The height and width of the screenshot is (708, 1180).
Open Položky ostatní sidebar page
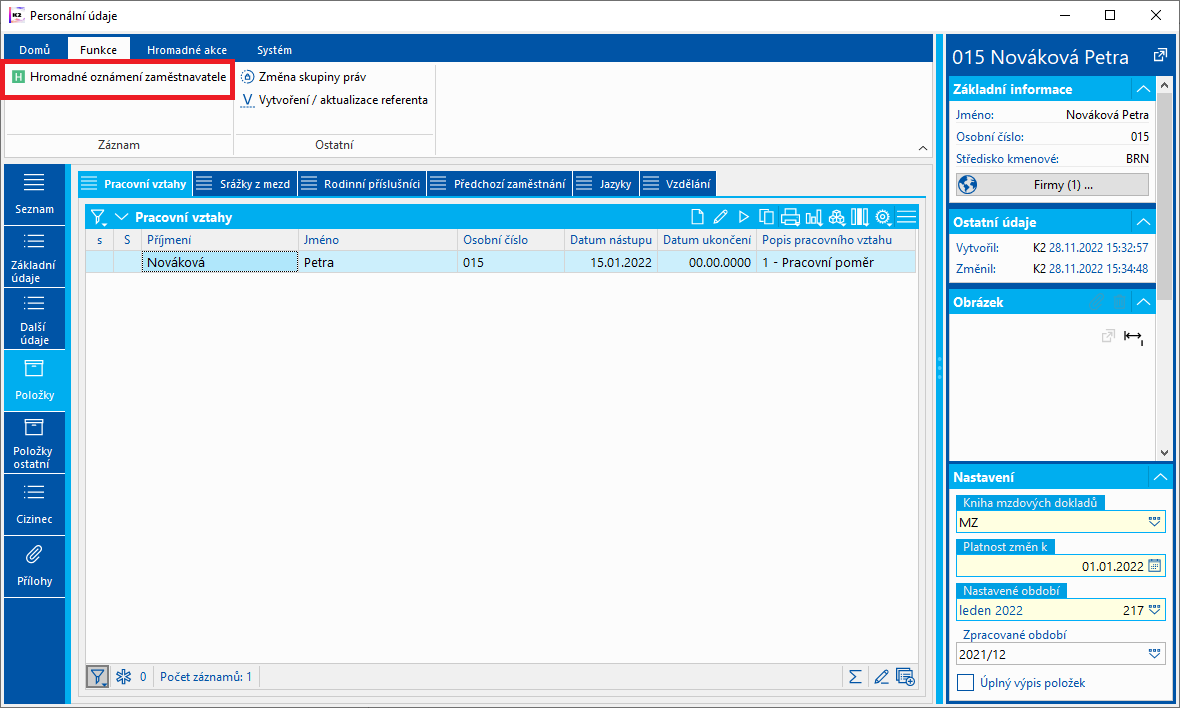(35, 443)
